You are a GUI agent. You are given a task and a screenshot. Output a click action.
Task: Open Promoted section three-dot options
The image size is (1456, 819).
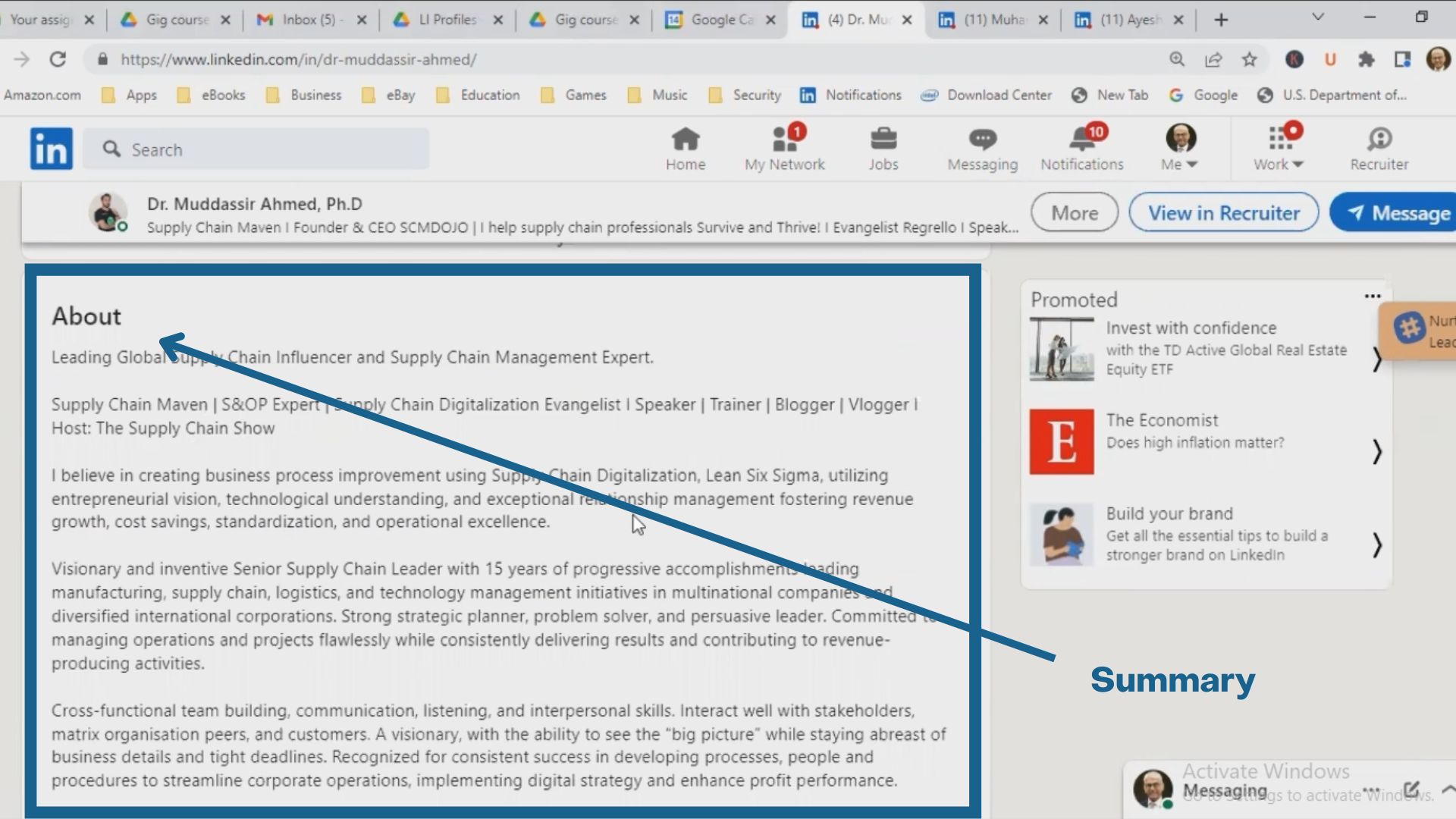pyautogui.click(x=1373, y=297)
